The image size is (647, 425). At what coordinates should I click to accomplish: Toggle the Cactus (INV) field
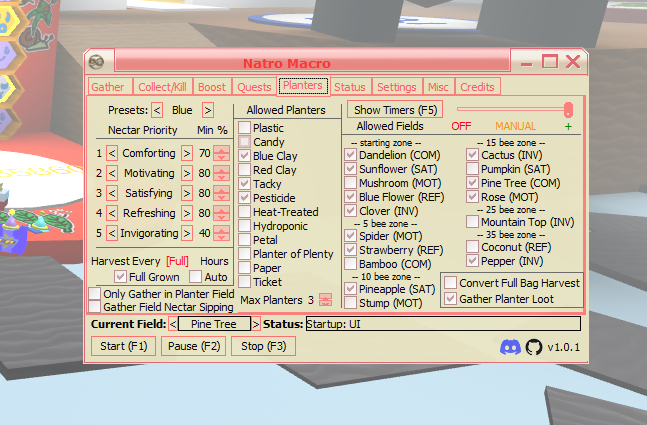[472, 155]
